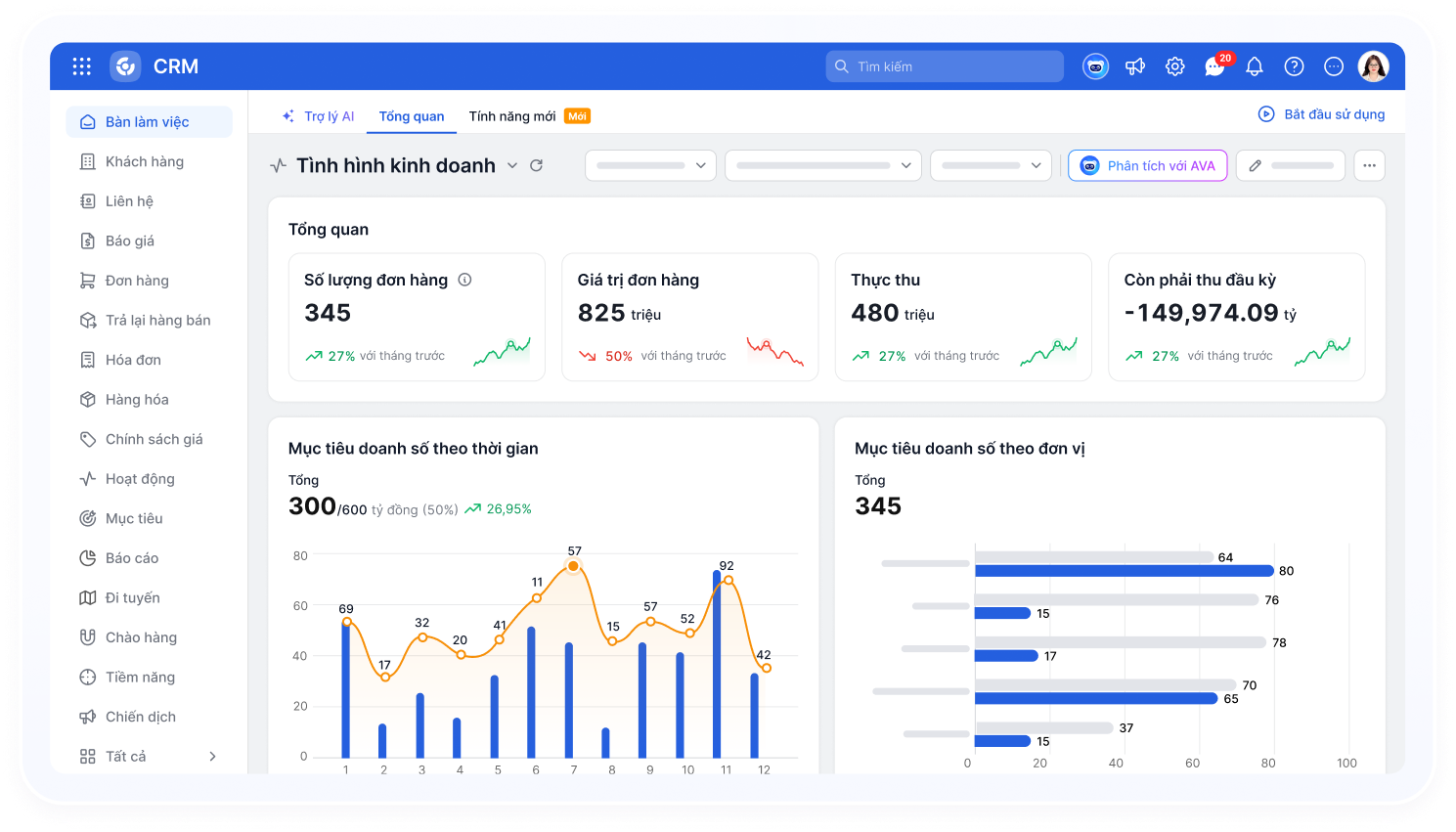The width and height of the screenshot is (1456, 832).
Task: Open the megaphone announcements icon
Action: pos(1135,66)
